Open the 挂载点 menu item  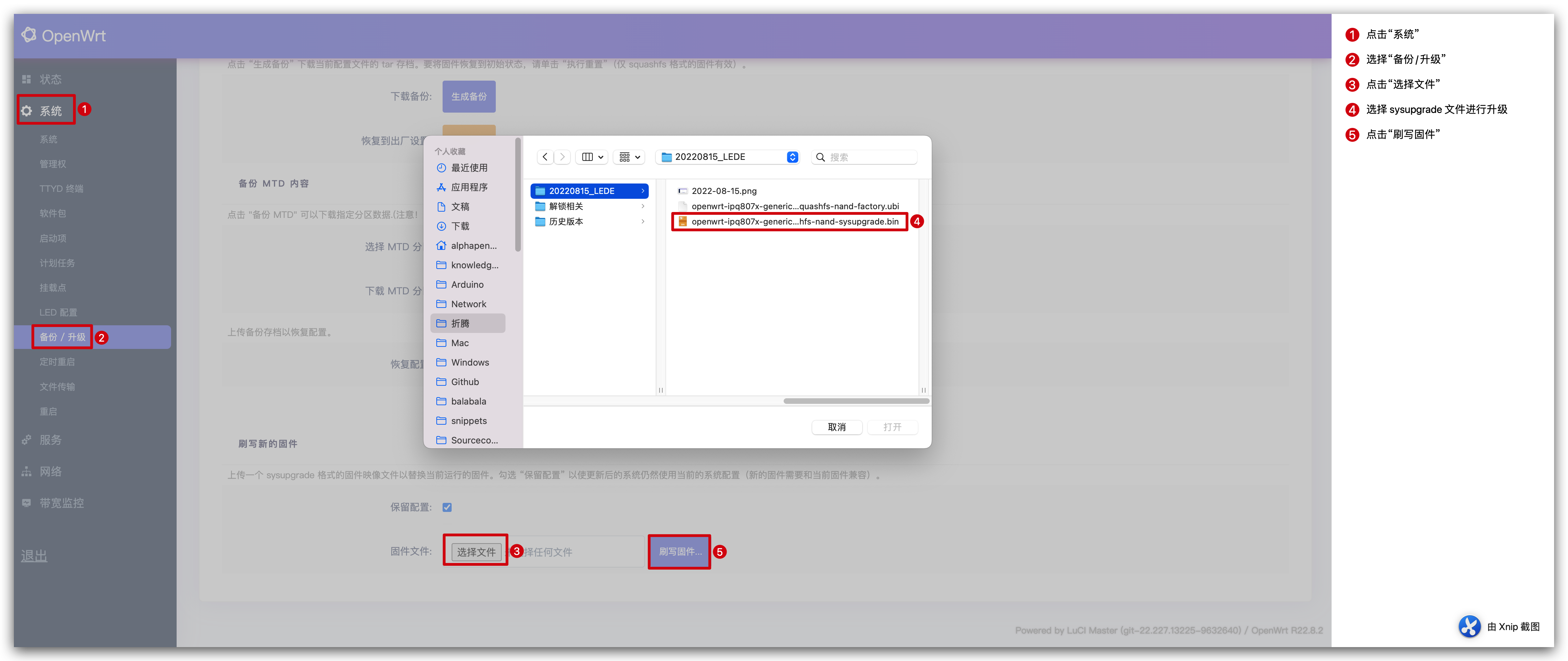[x=53, y=288]
